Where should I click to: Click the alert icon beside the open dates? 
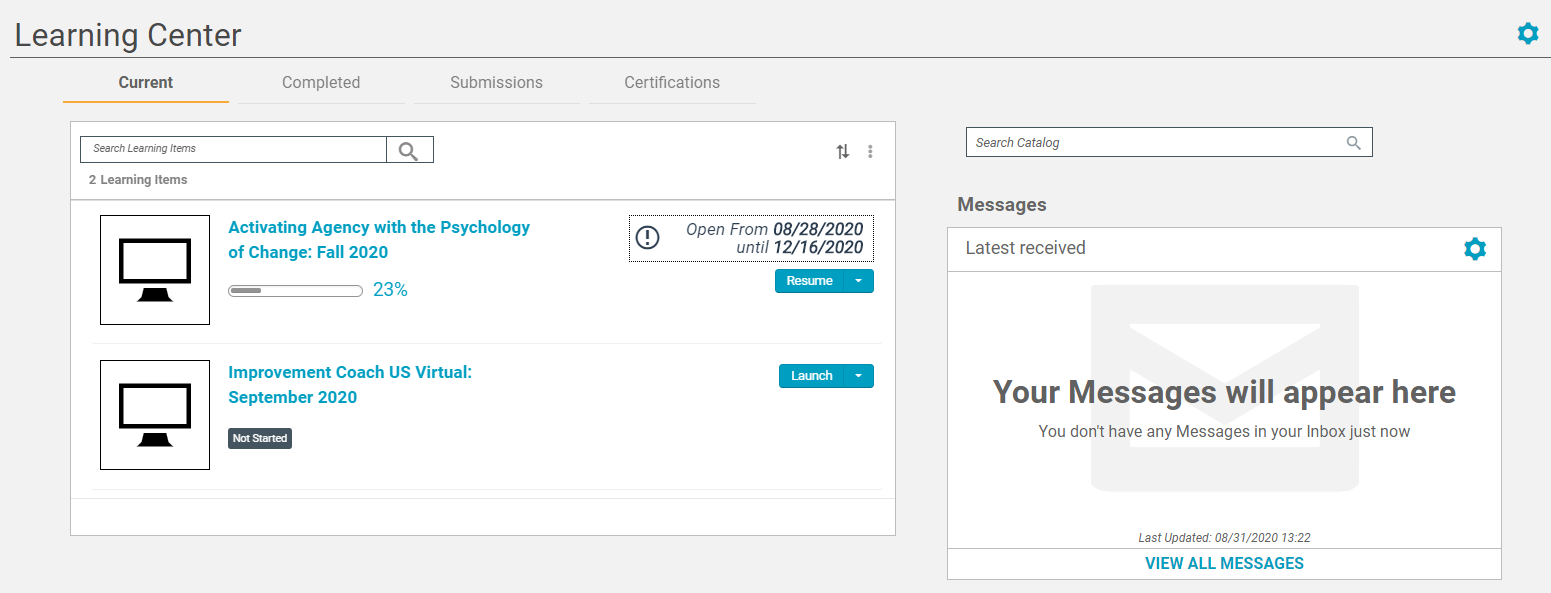(648, 237)
